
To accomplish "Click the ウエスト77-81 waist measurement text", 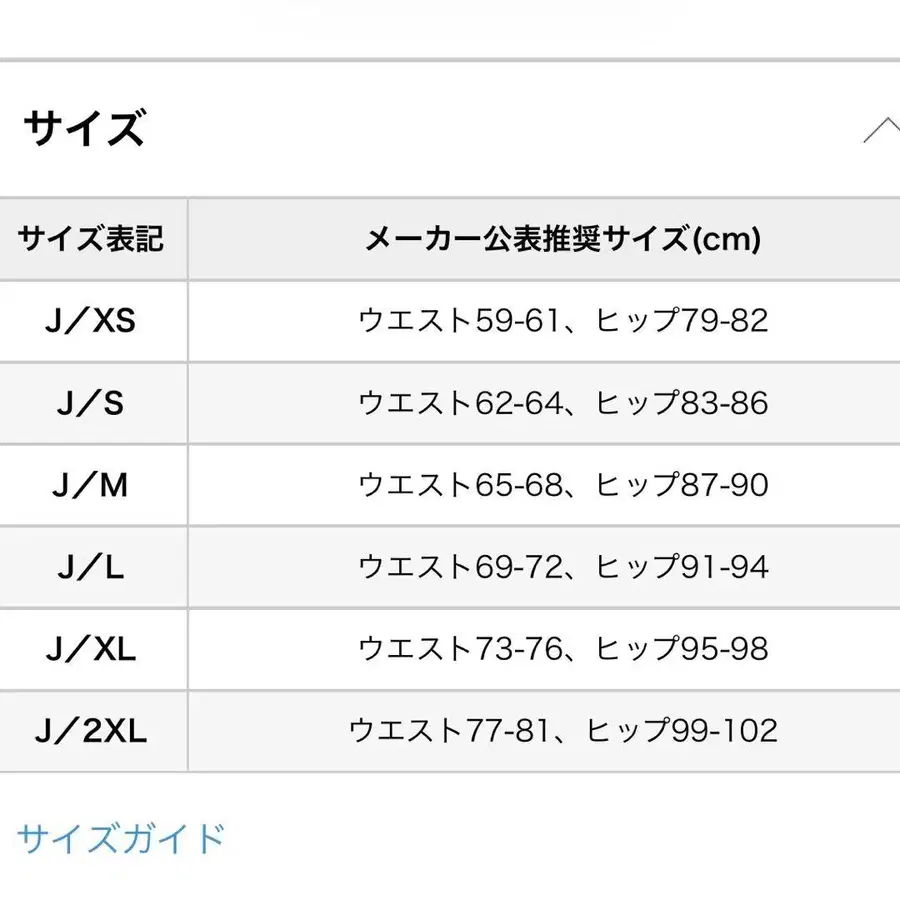I will point(449,731).
